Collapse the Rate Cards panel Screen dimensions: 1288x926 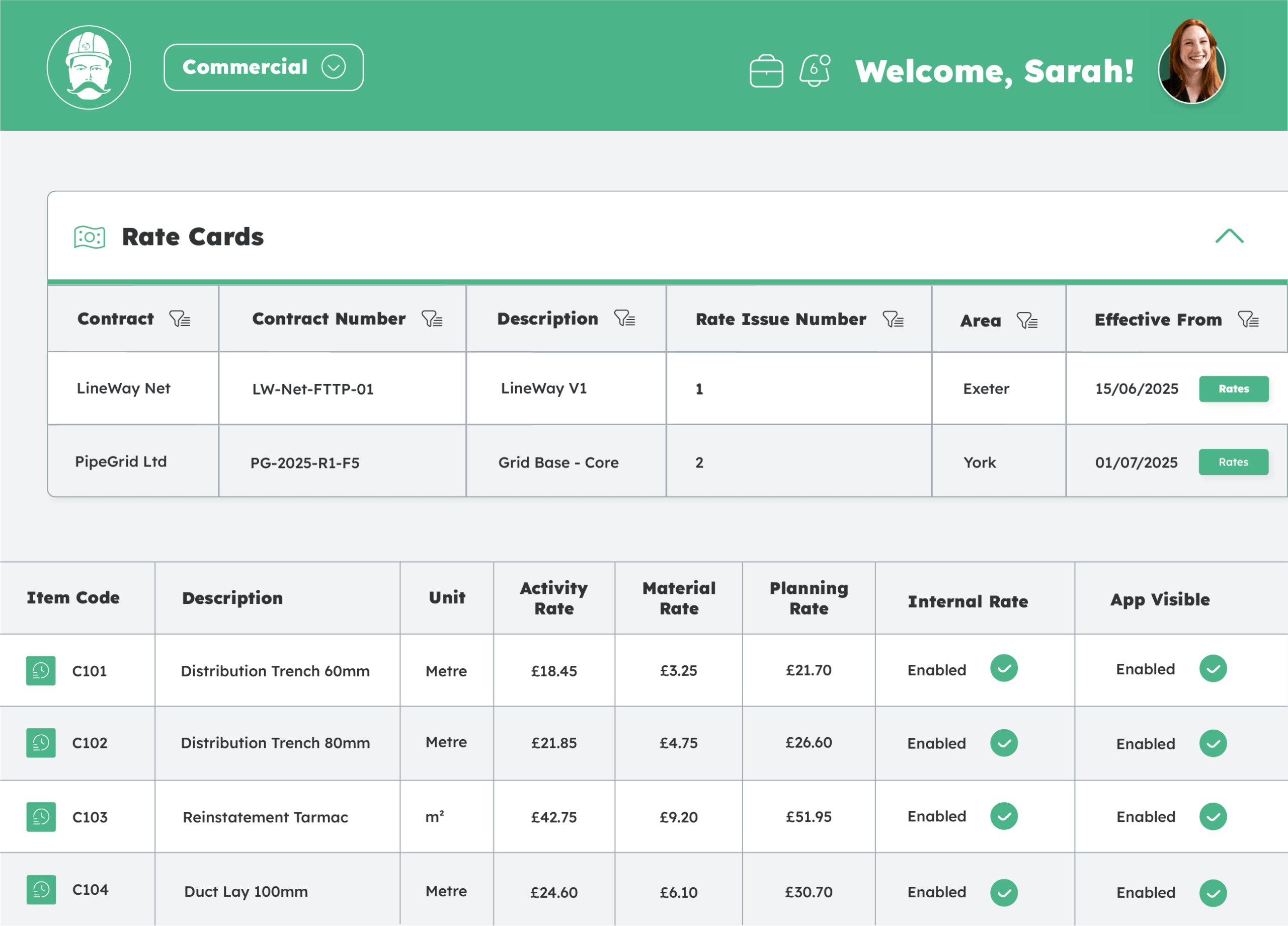[x=1229, y=236]
